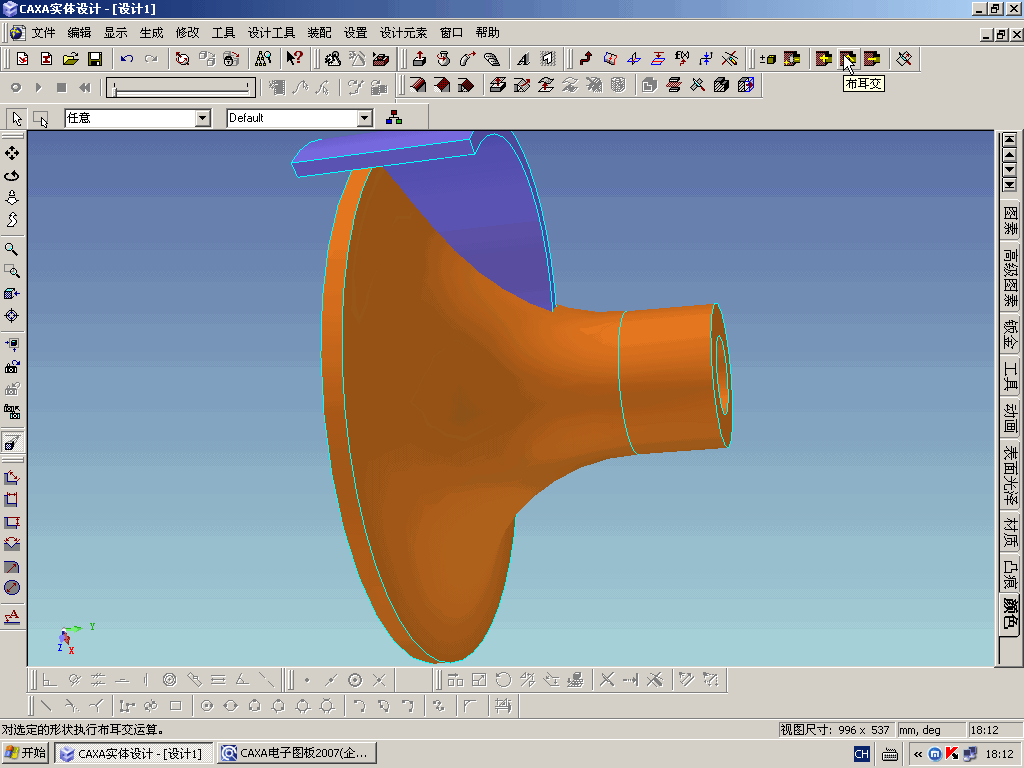1024x768 pixels.
Task: Click the section part icon with blue box
Action: pyautogui.click(x=745, y=85)
